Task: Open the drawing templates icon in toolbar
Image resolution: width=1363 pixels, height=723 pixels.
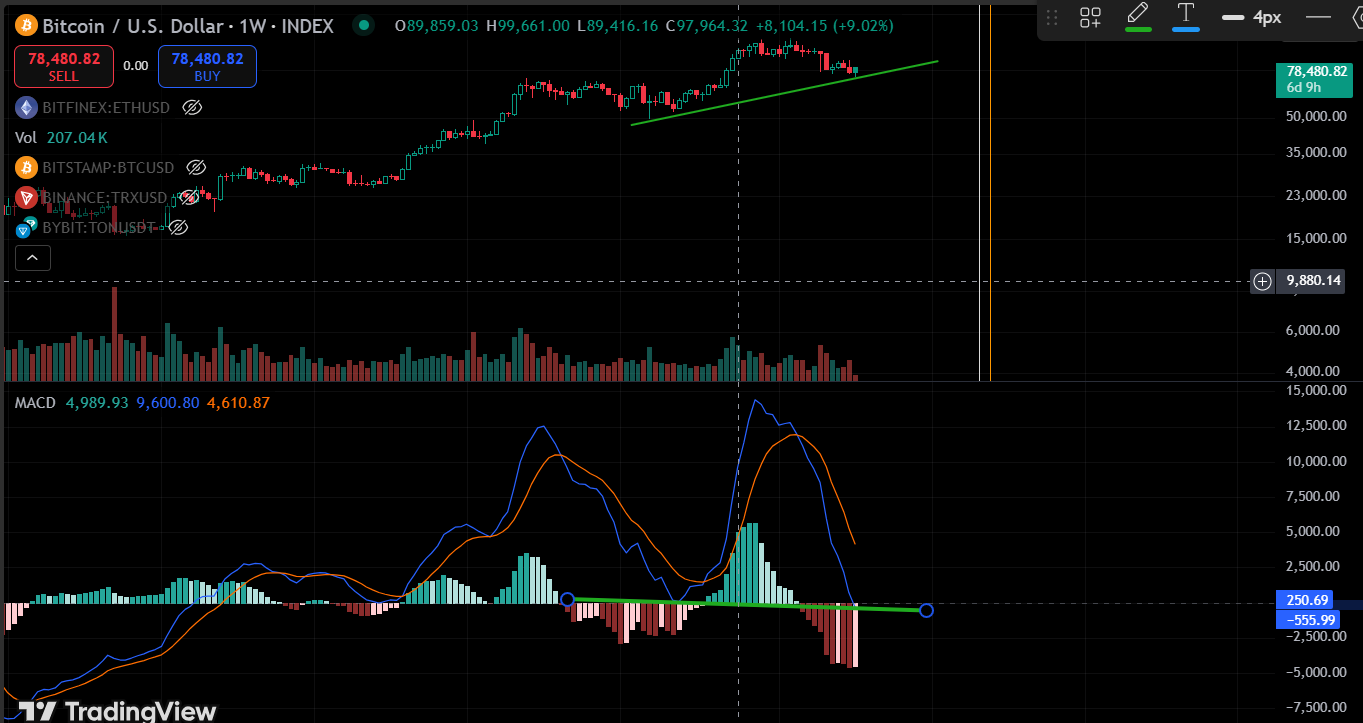Action: 1090,17
